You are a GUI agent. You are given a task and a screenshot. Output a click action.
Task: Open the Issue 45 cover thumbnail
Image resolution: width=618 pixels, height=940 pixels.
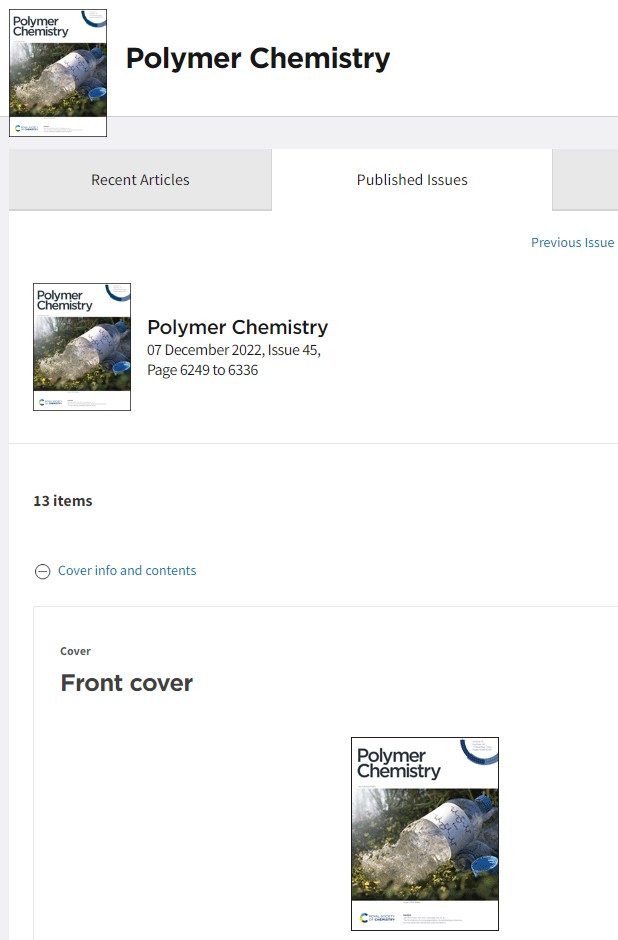pyautogui.click(x=82, y=347)
